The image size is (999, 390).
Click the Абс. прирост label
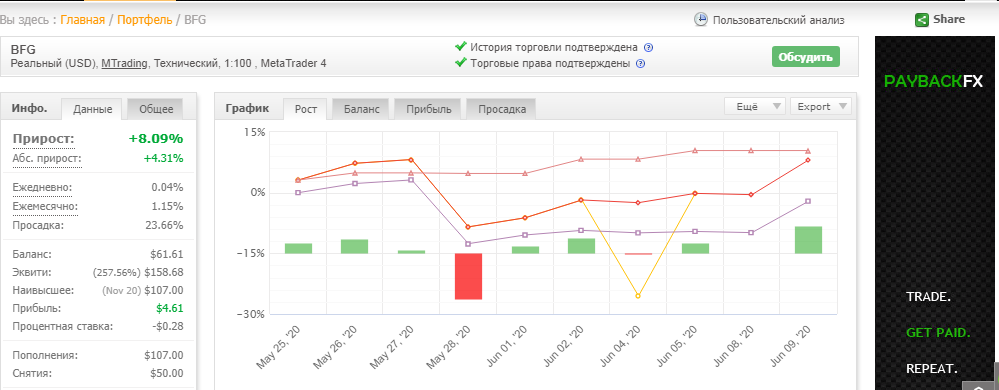tap(47, 158)
